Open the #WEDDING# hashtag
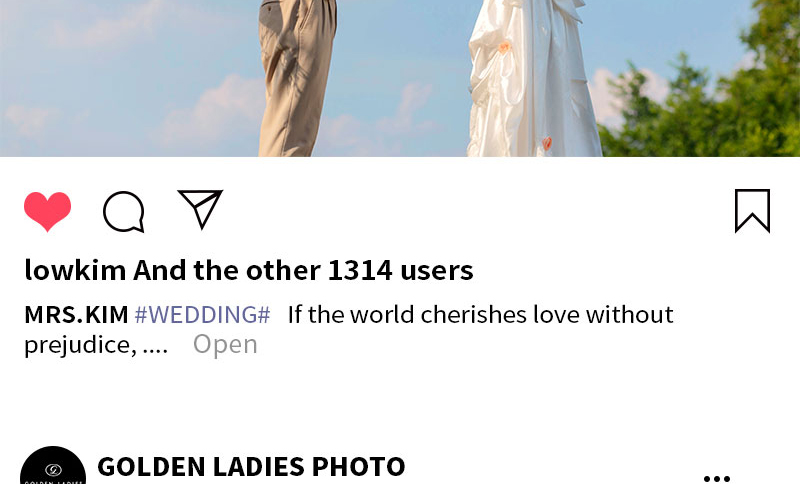 click(202, 315)
